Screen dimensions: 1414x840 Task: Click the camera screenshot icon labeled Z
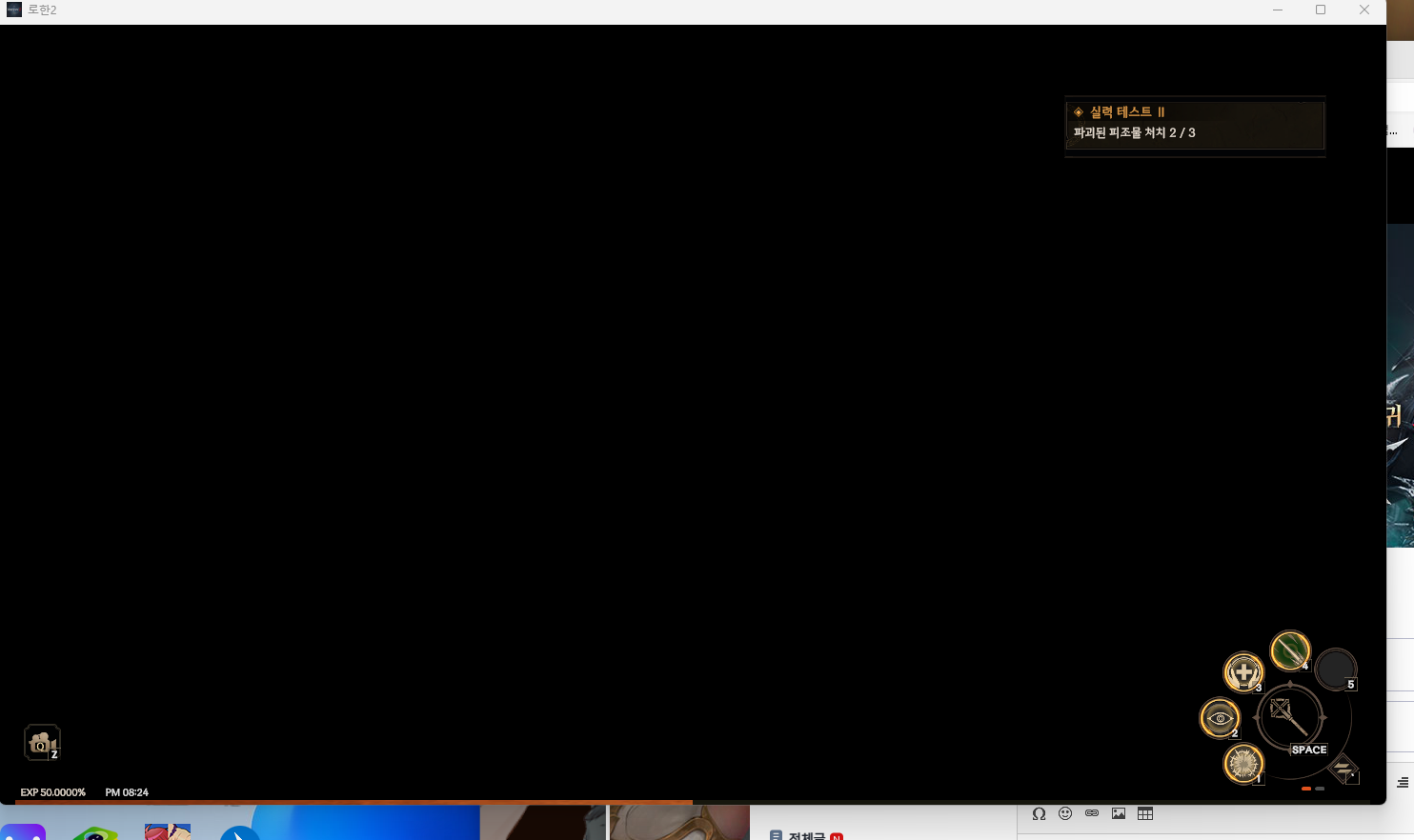pyautogui.click(x=41, y=743)
